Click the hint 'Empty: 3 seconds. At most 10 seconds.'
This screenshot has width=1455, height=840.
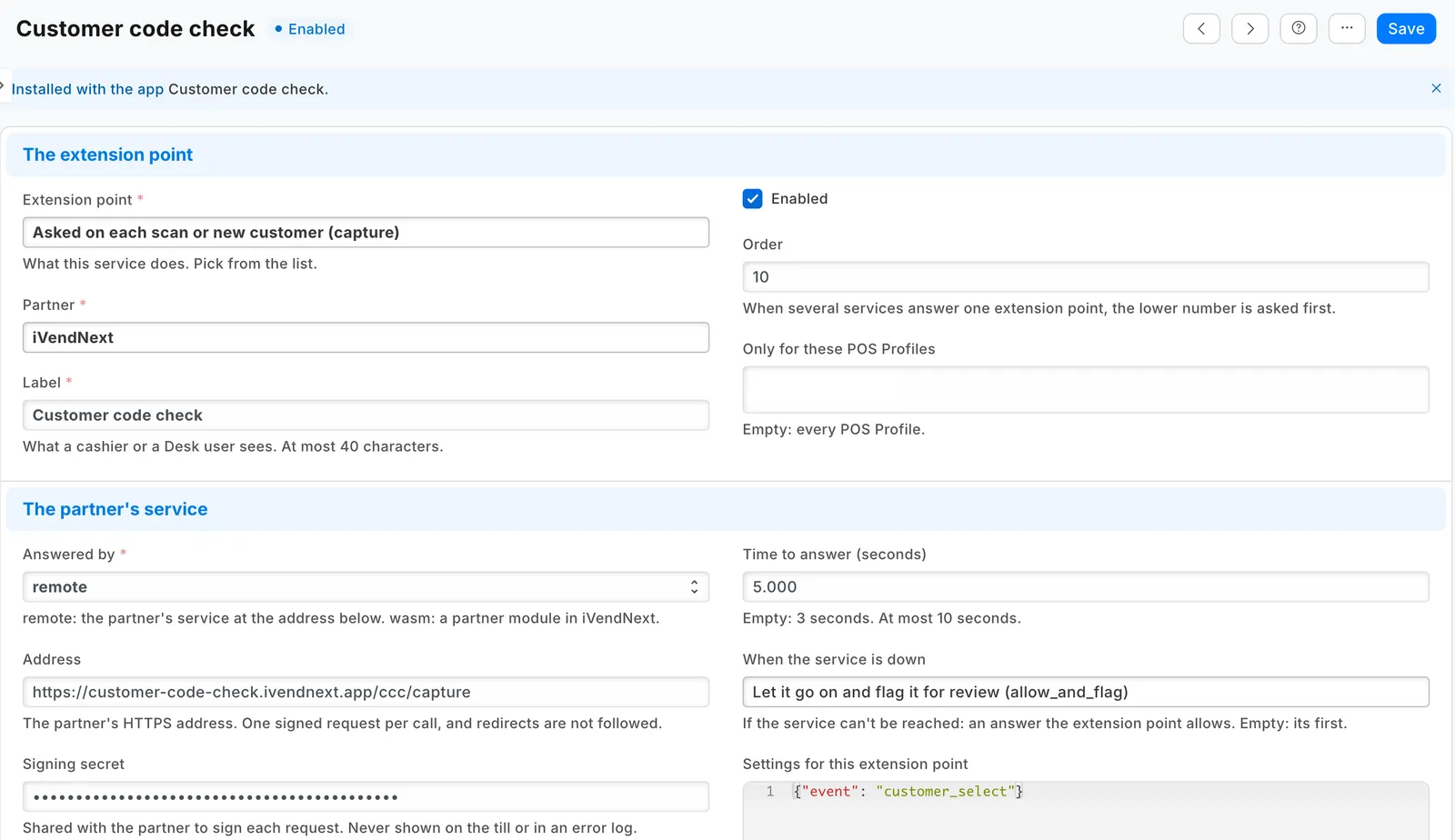click(x=882, y=618)
